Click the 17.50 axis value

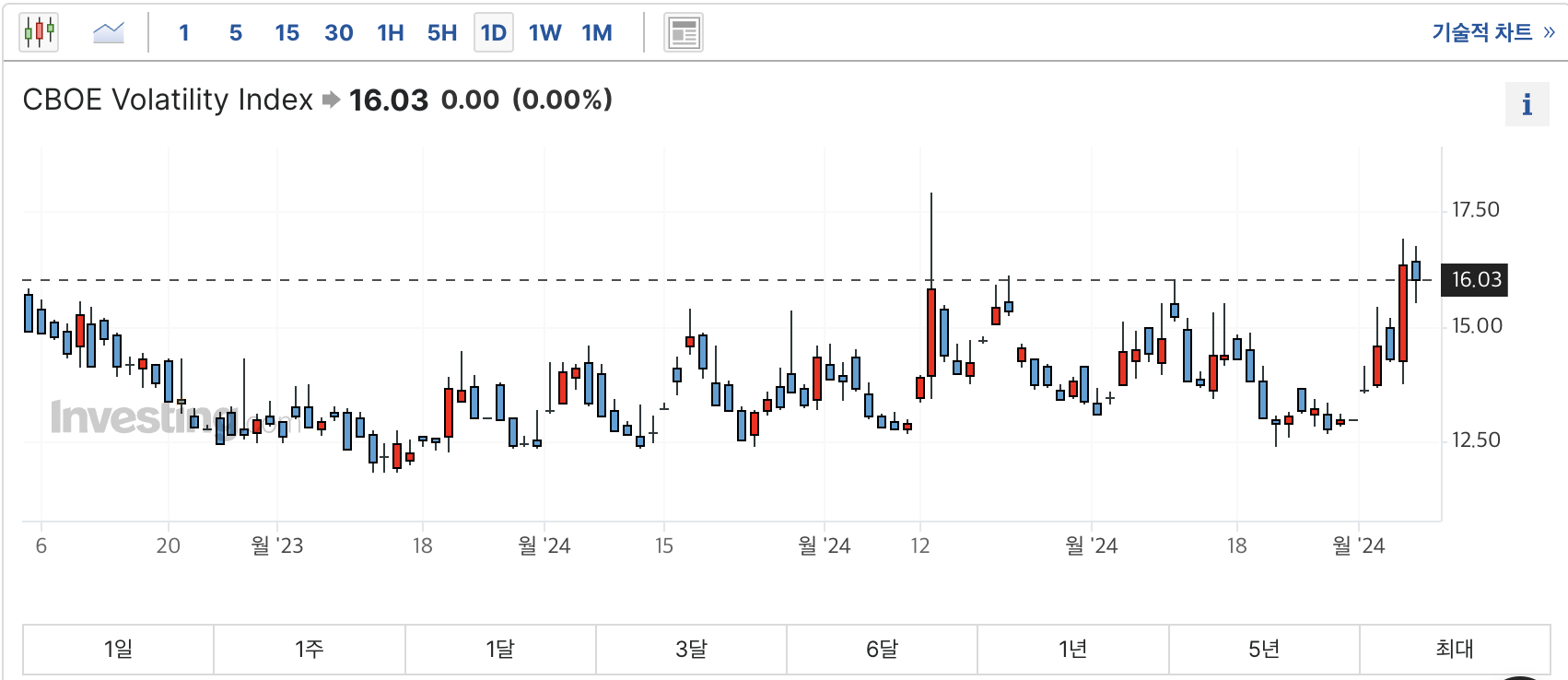(1476, 210)
